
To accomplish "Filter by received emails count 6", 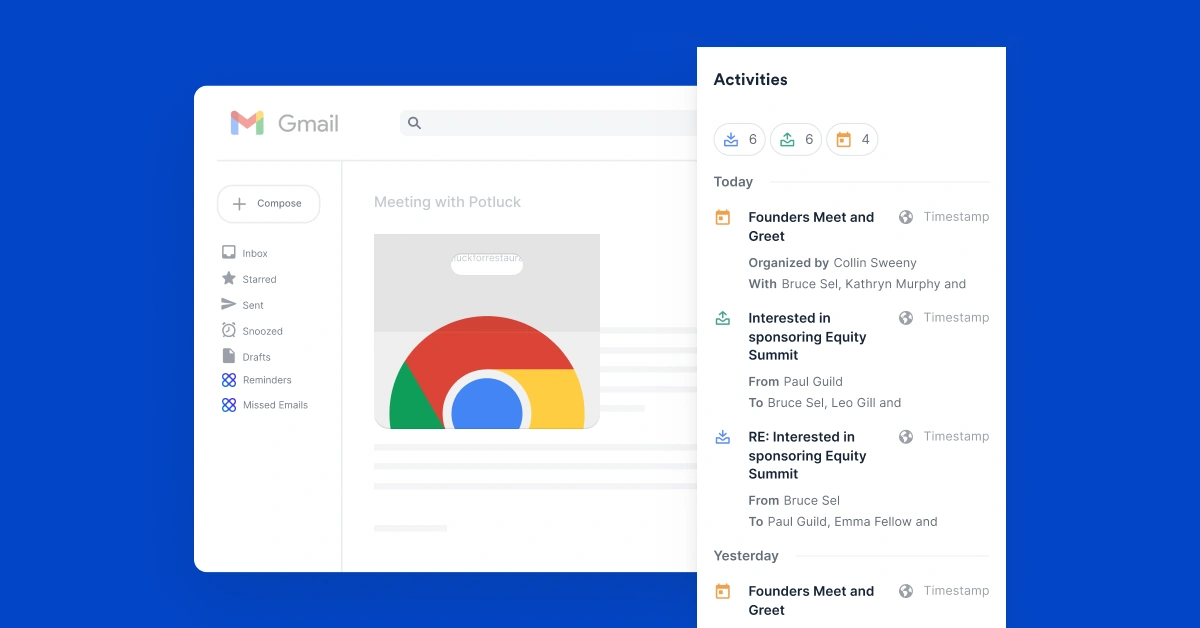I will tap(740, 140).
